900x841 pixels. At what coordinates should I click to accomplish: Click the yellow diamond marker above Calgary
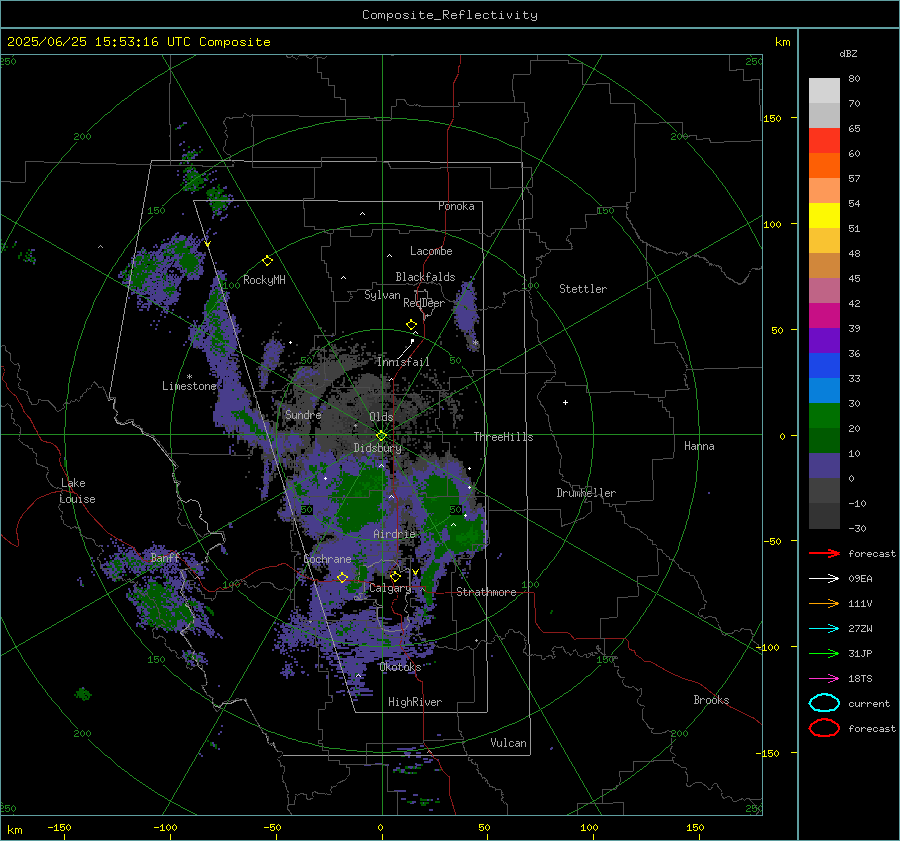tap(395, 576)
